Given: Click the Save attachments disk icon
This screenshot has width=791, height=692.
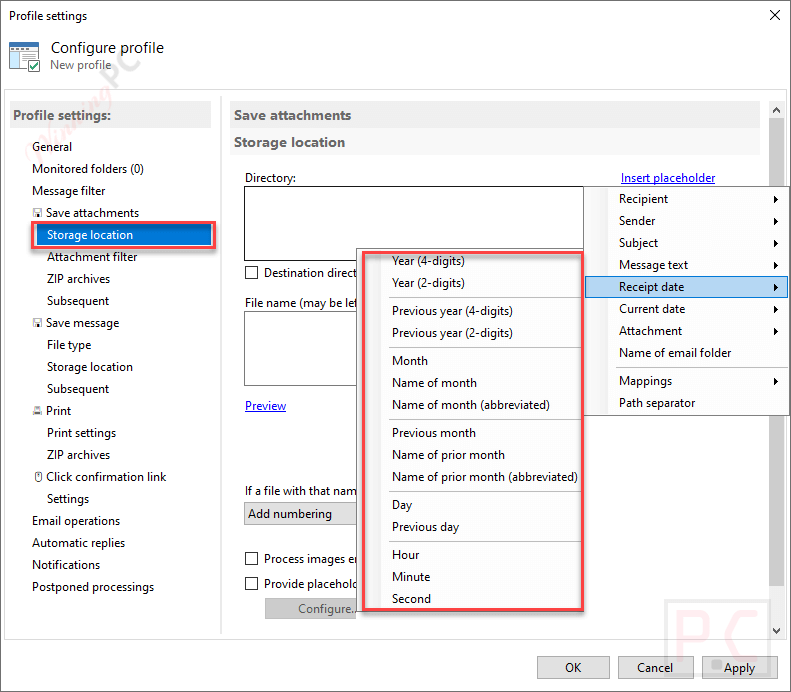Looking at the screenshot, I should (37, 213).
